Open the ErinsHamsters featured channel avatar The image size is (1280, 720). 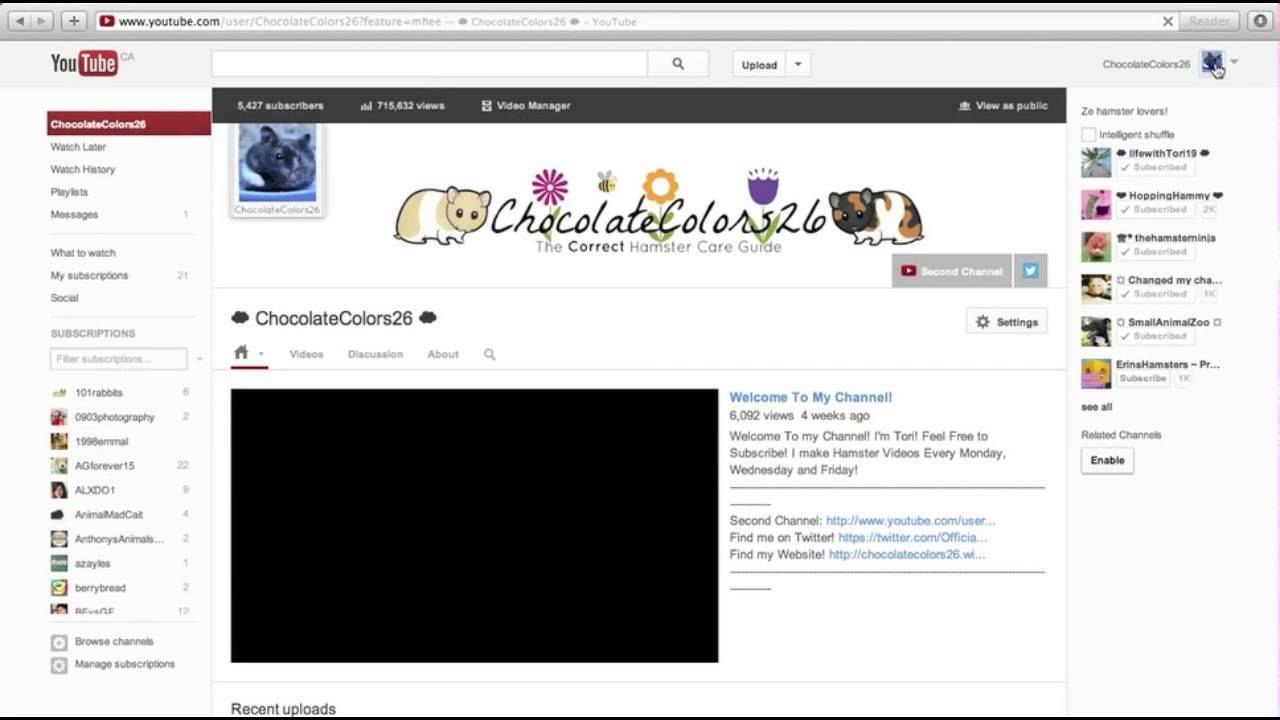pos(1096,373)
